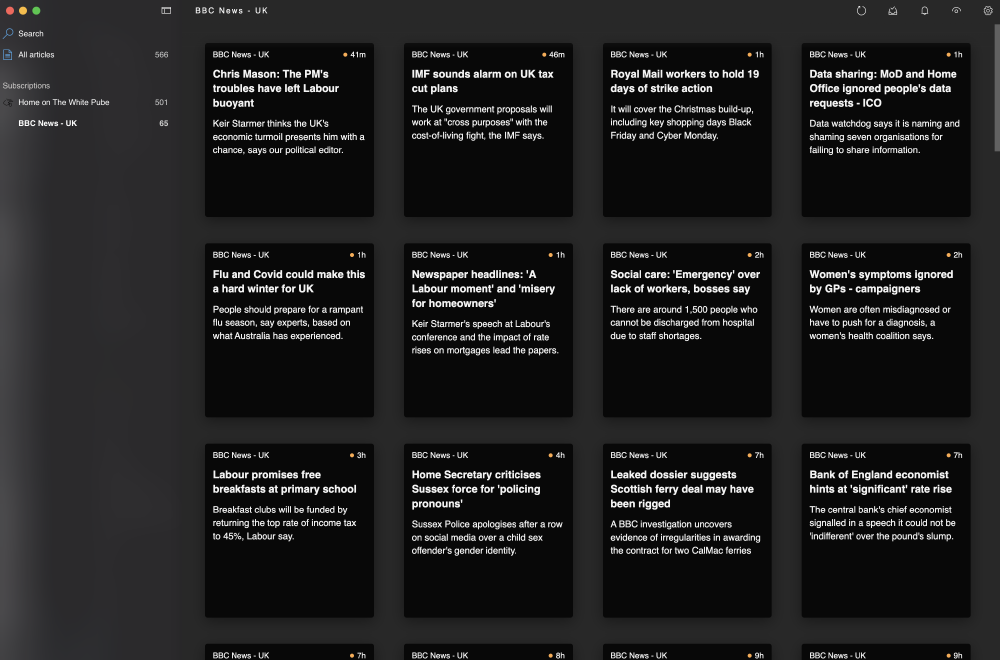Collapse the Subscriptions section
This screenshot has height=660, width=1000.
(26, 85)
